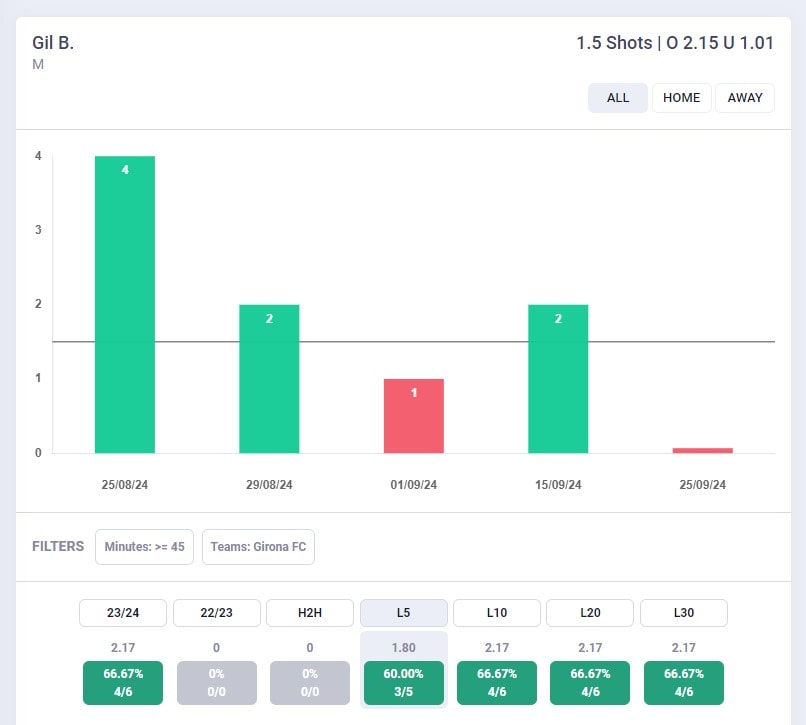This screenshot has height=725, width=806.
Task: Open the Teams: Girona FC filter
Action: click(x=258, y=547)
